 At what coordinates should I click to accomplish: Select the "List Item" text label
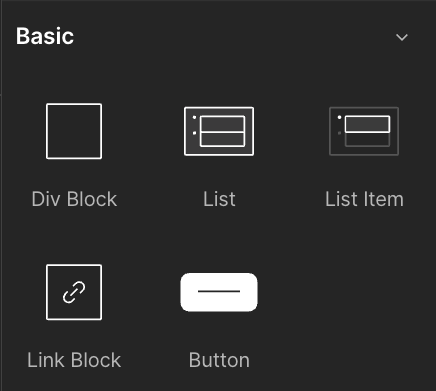(364, 199)
